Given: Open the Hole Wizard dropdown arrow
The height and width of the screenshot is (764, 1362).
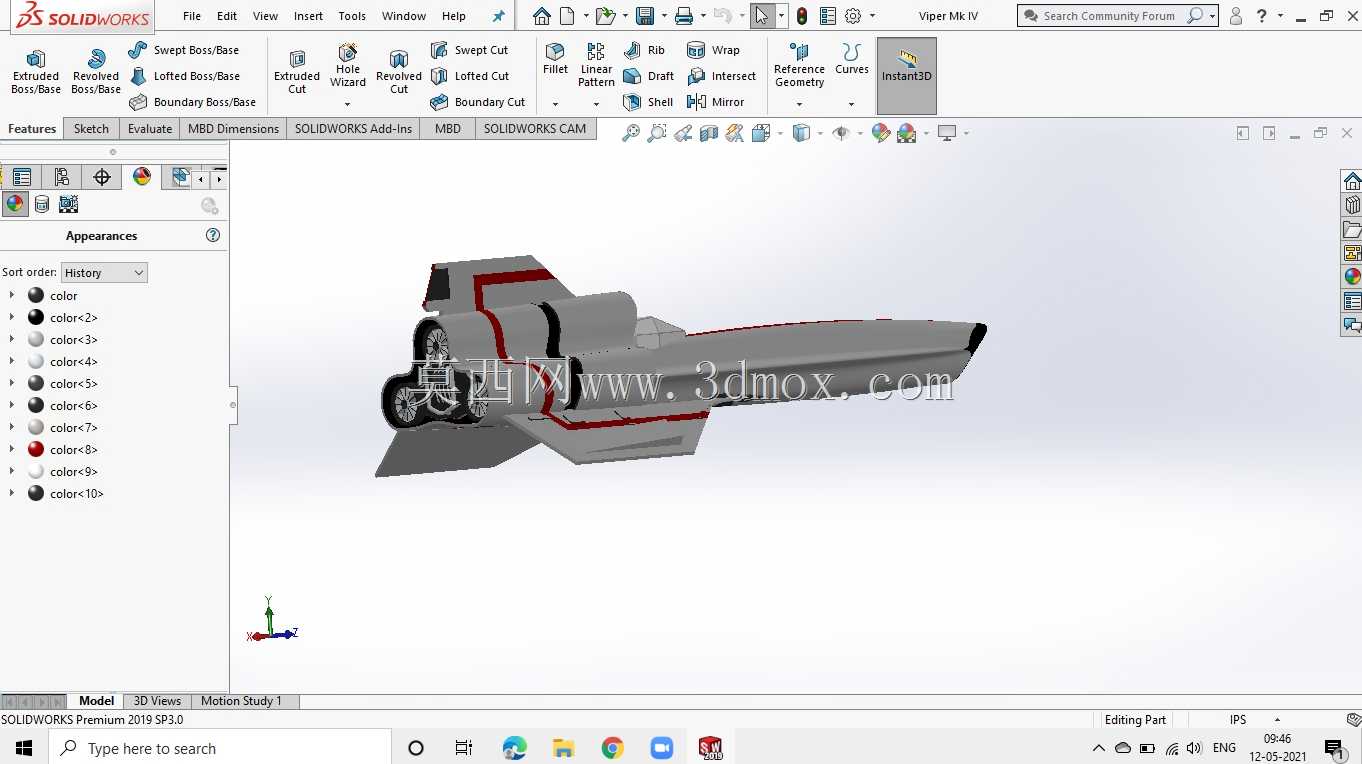Looking at the screenshot, I should 348,104.
